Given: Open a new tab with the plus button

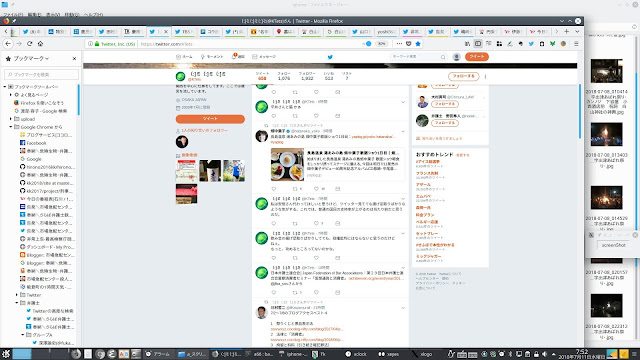Looking at the screenshot, I should 567,31.
